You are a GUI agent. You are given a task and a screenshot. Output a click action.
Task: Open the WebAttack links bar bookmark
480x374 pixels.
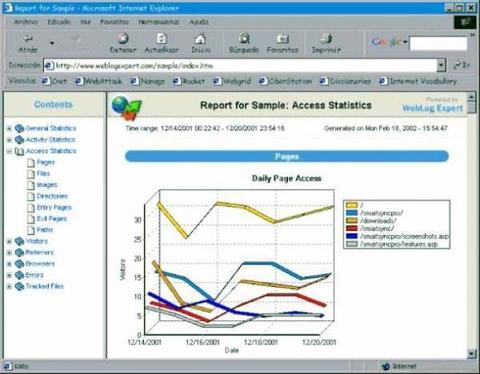99,81
